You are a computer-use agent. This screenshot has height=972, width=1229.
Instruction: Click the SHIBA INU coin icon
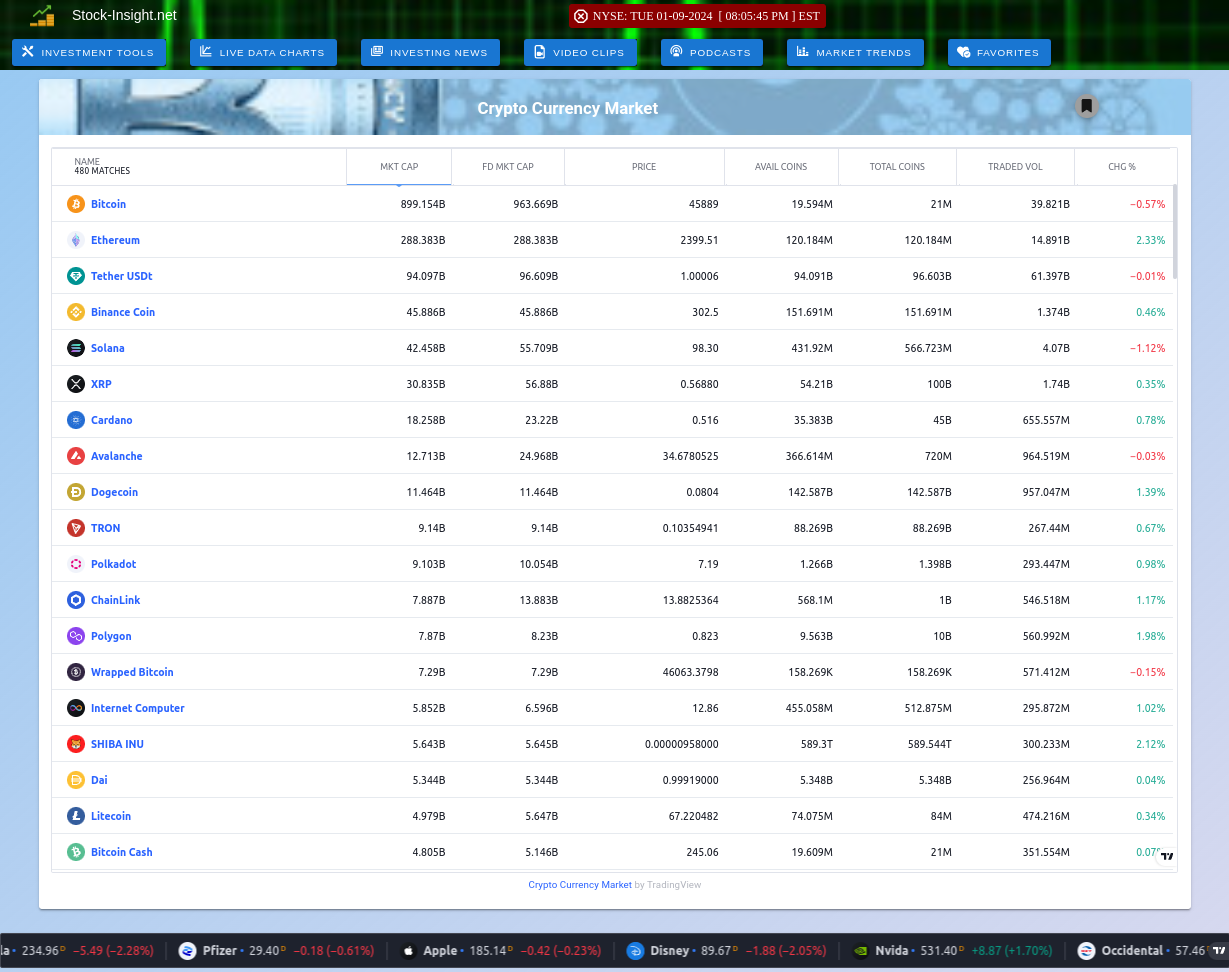click(76, 744)
